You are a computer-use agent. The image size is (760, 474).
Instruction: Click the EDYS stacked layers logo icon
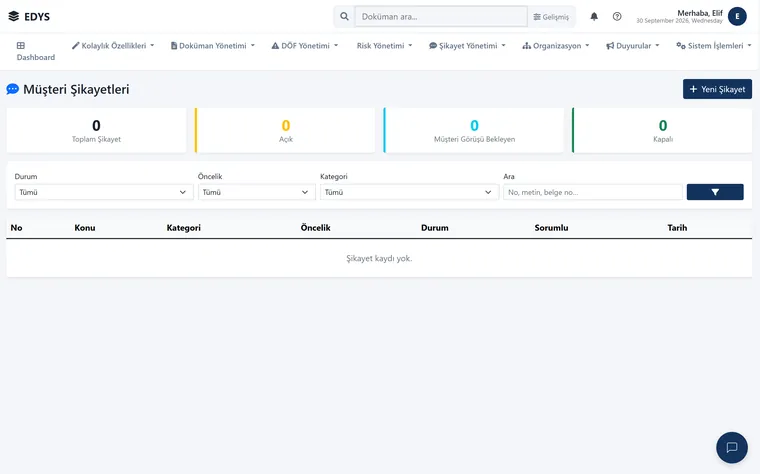coord(14,16)
